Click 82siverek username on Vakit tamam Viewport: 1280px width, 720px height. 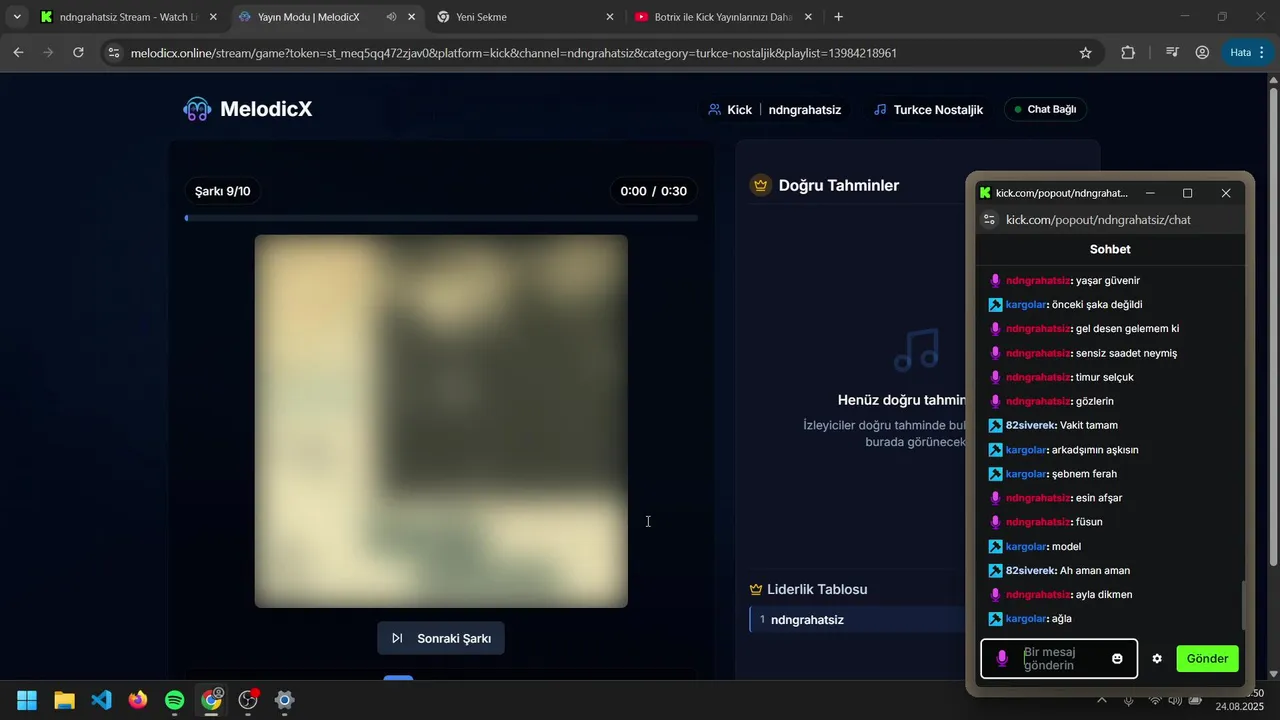[1030, 425]
